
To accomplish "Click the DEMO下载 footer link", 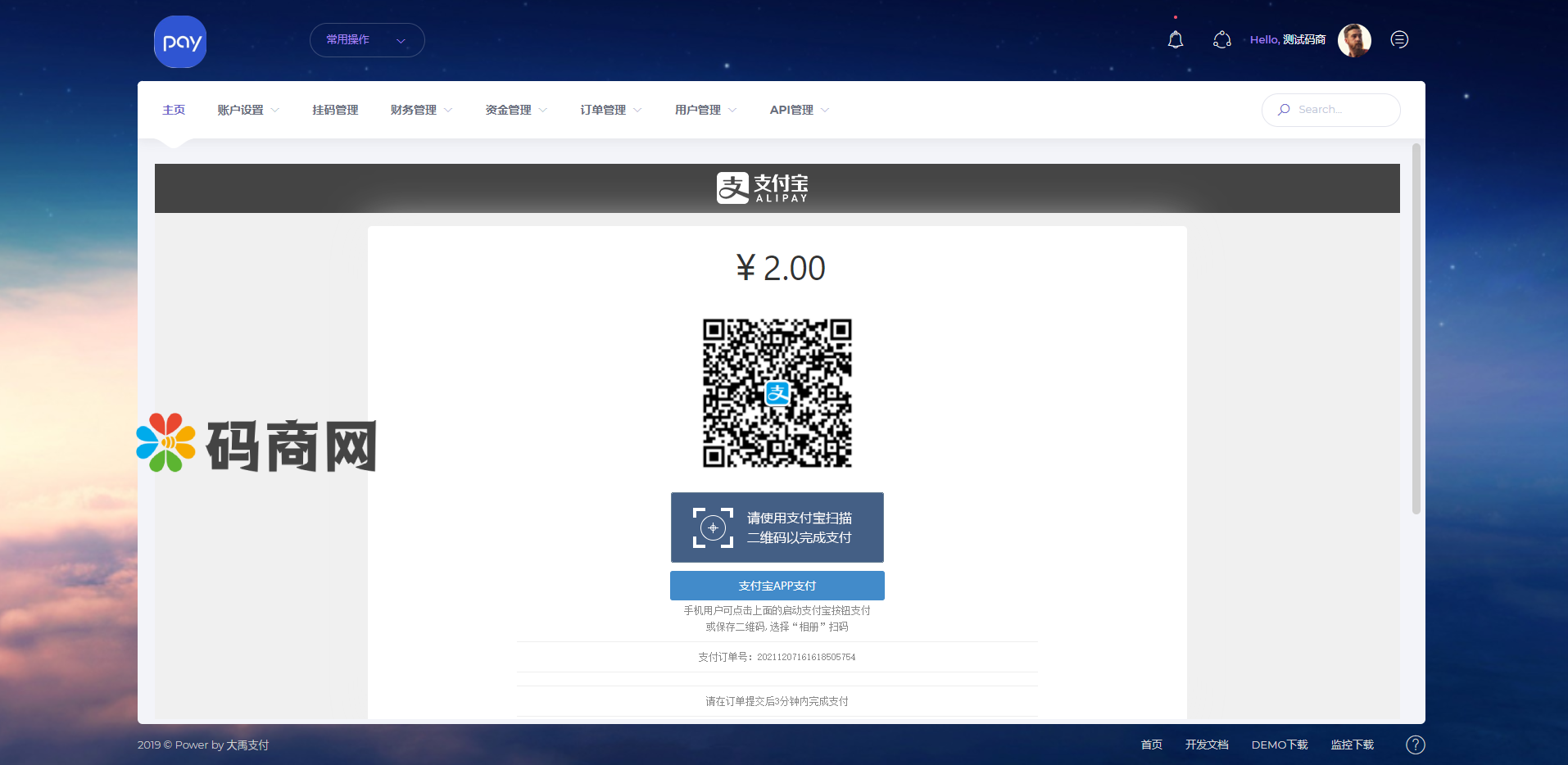I will coord(1279,745).
